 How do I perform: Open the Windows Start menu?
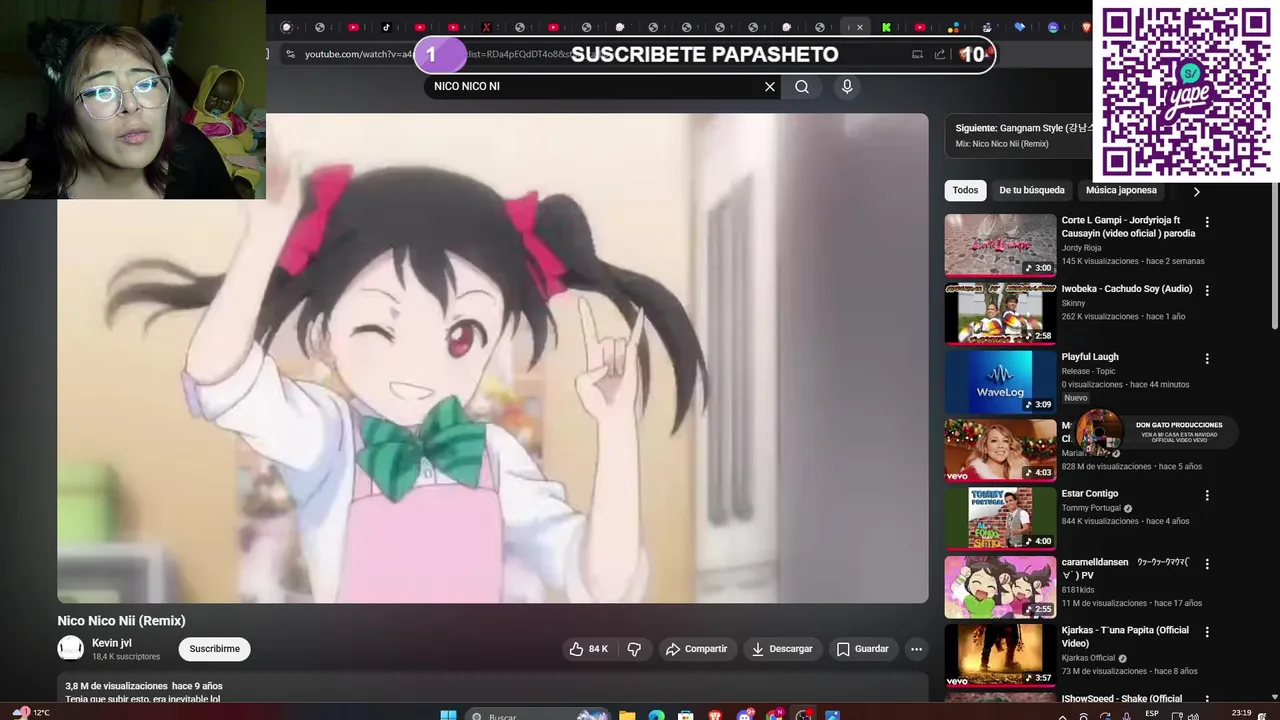click(448, 716)
